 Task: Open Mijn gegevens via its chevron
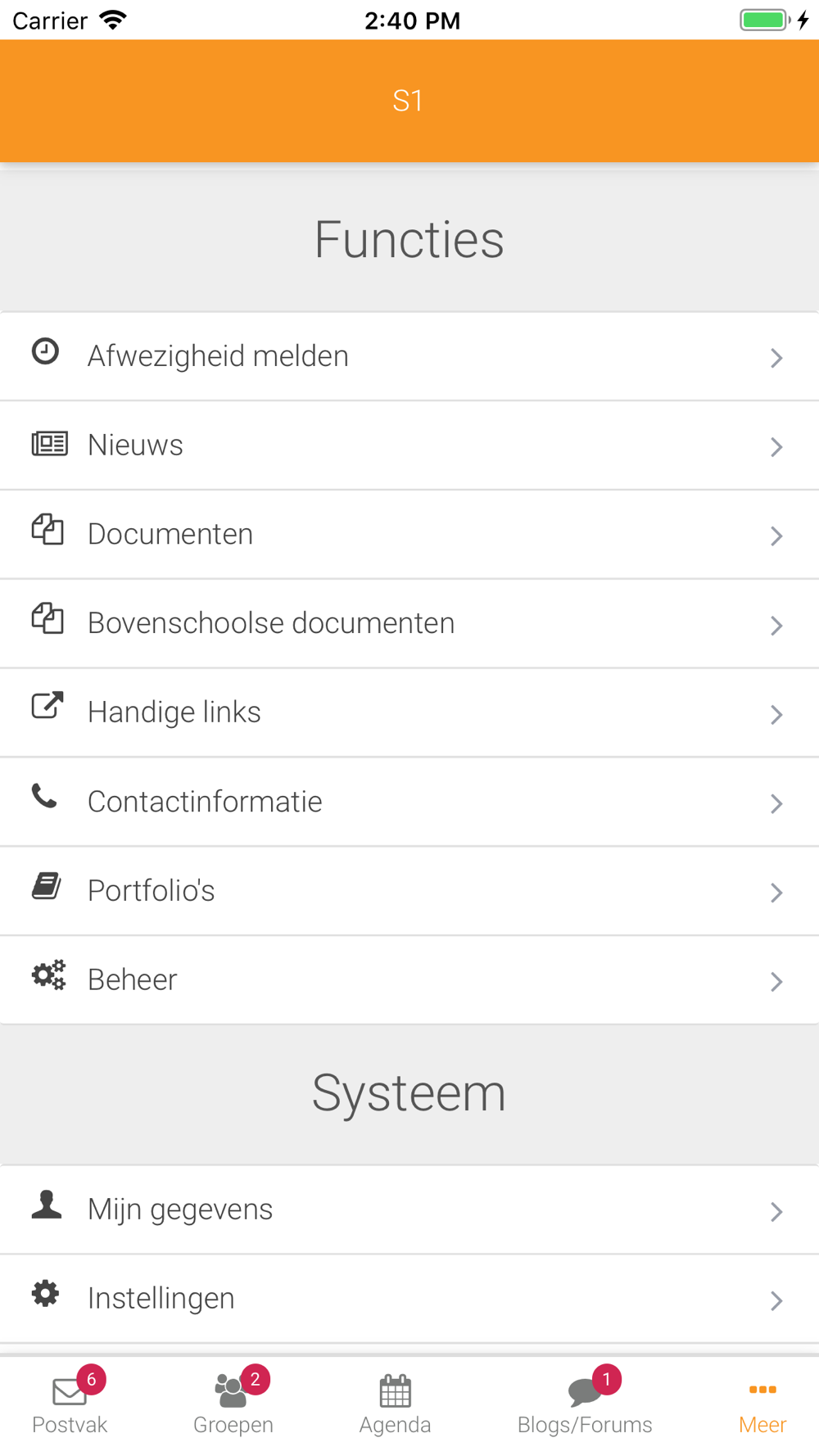point(776,1212)
